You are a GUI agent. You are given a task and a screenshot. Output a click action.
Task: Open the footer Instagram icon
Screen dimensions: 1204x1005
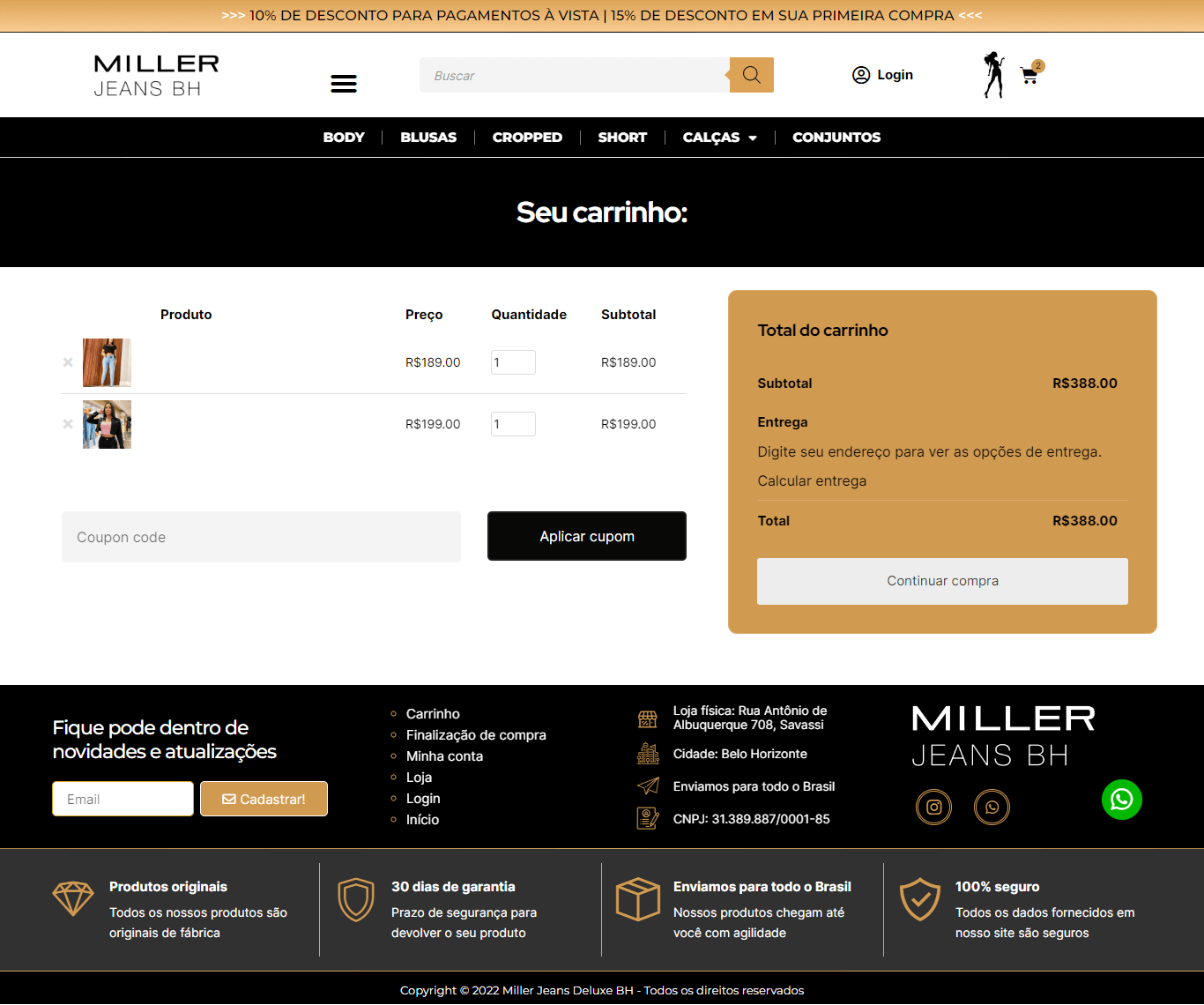point(934,807)
